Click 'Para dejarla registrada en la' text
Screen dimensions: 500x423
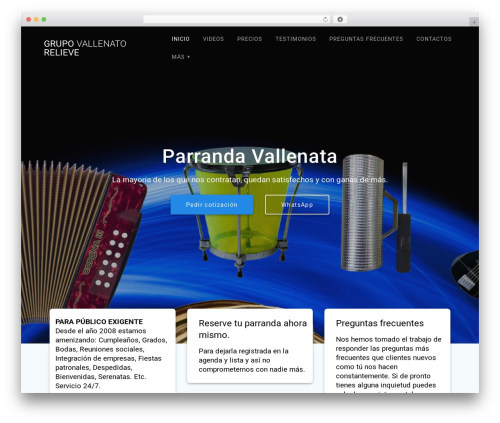pyautogui.click(x=243, y=351)
